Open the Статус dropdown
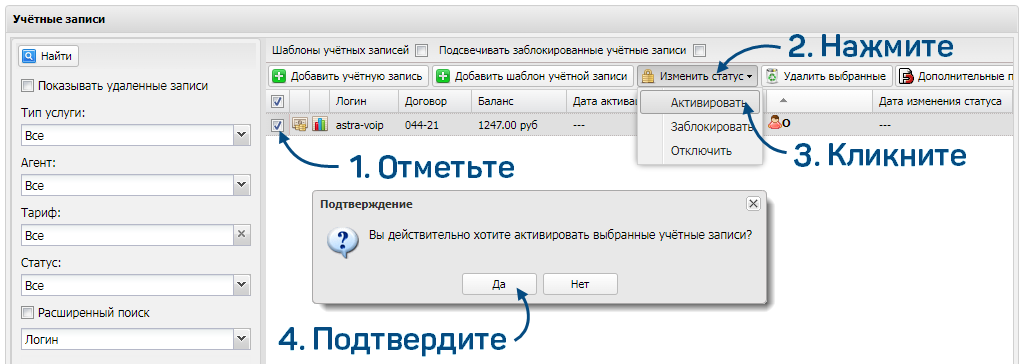This screenshot has height=364, width=1024. [242, 286]
